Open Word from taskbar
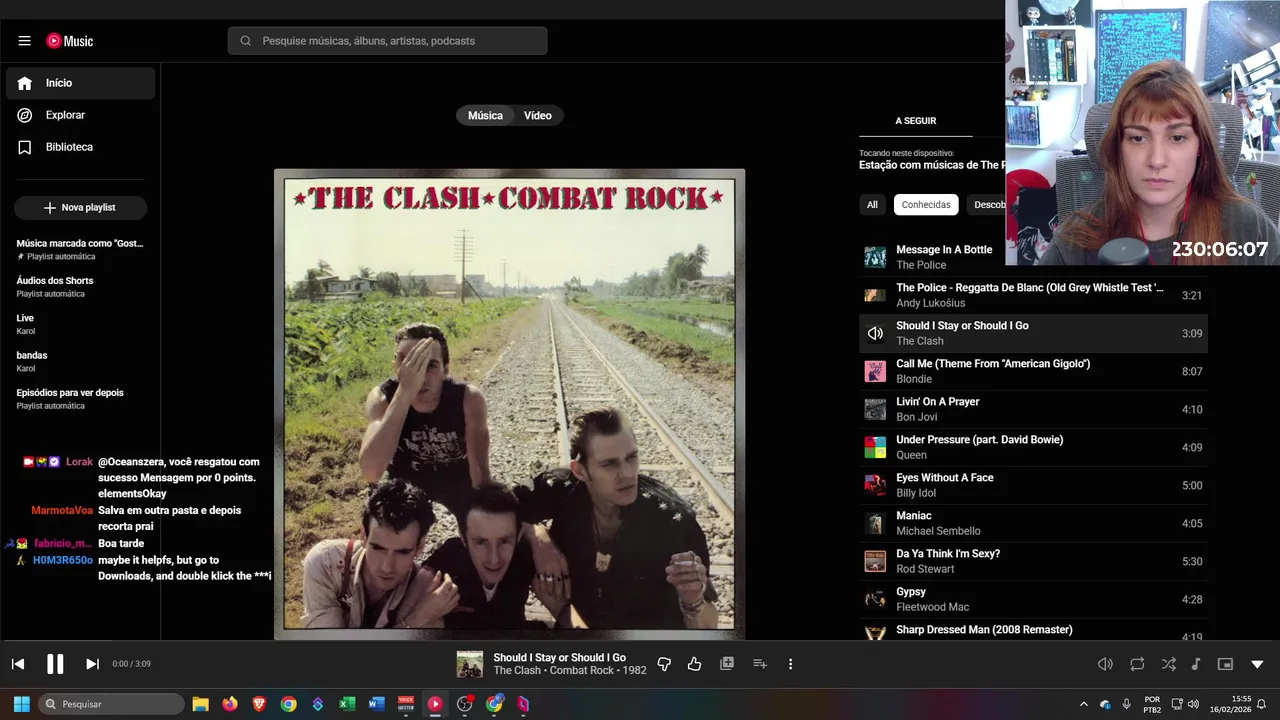 pos(376,704)
